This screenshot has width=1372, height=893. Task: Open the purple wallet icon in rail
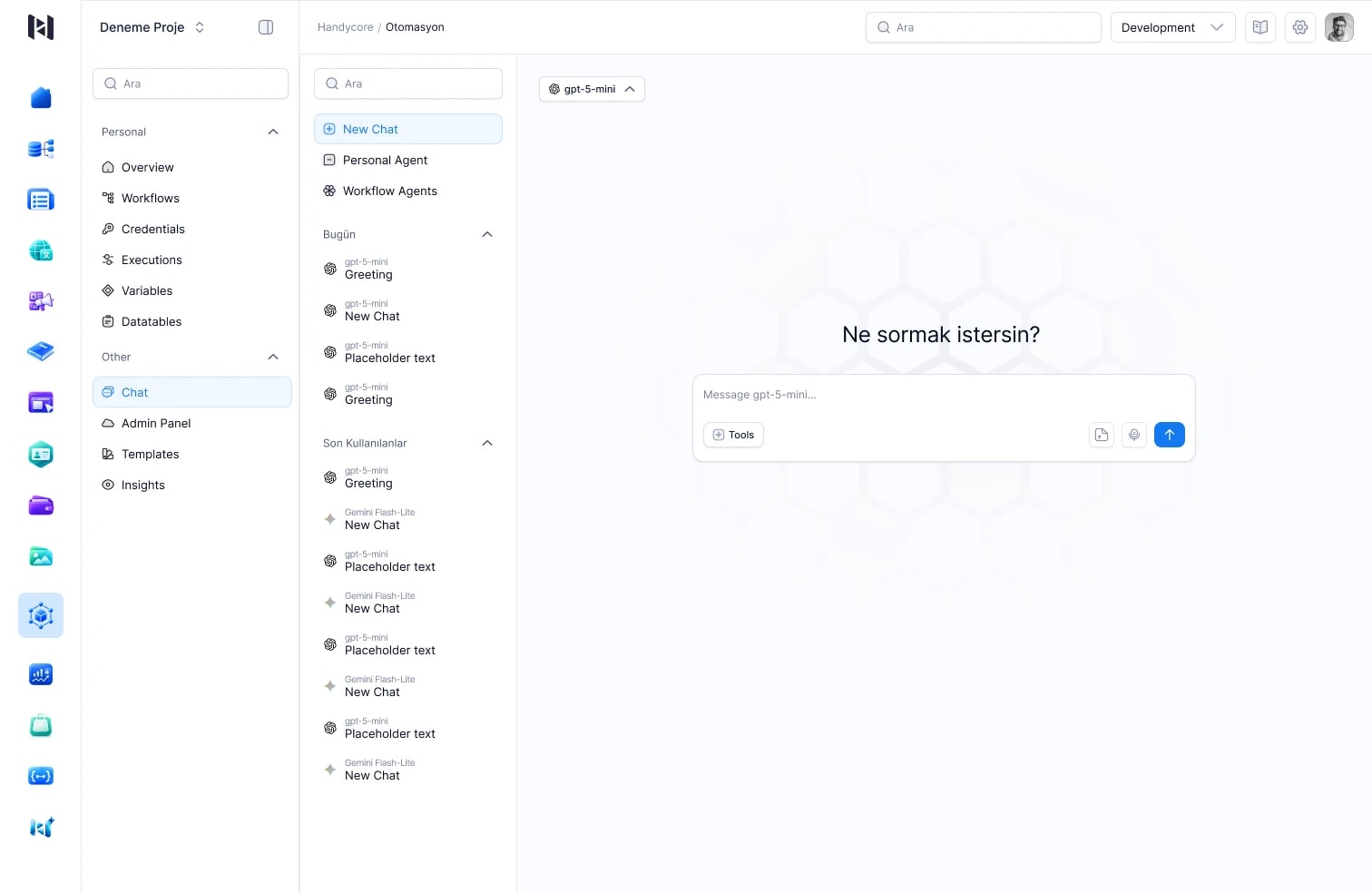(x=41, y=505)
